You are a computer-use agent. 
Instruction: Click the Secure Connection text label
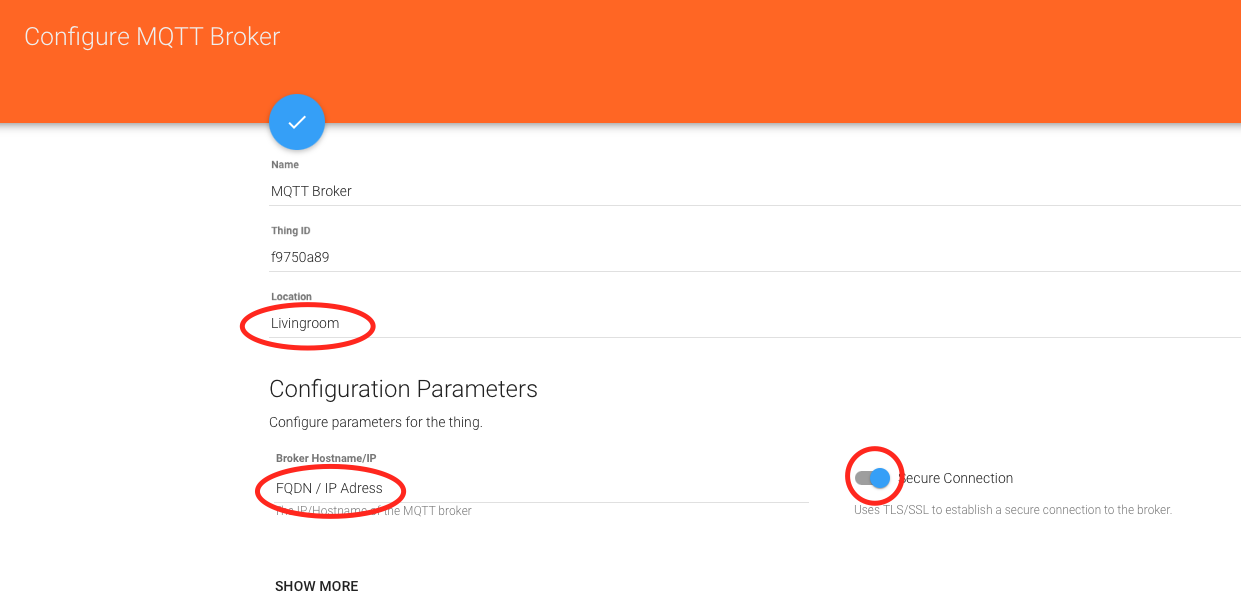point(957,478)
